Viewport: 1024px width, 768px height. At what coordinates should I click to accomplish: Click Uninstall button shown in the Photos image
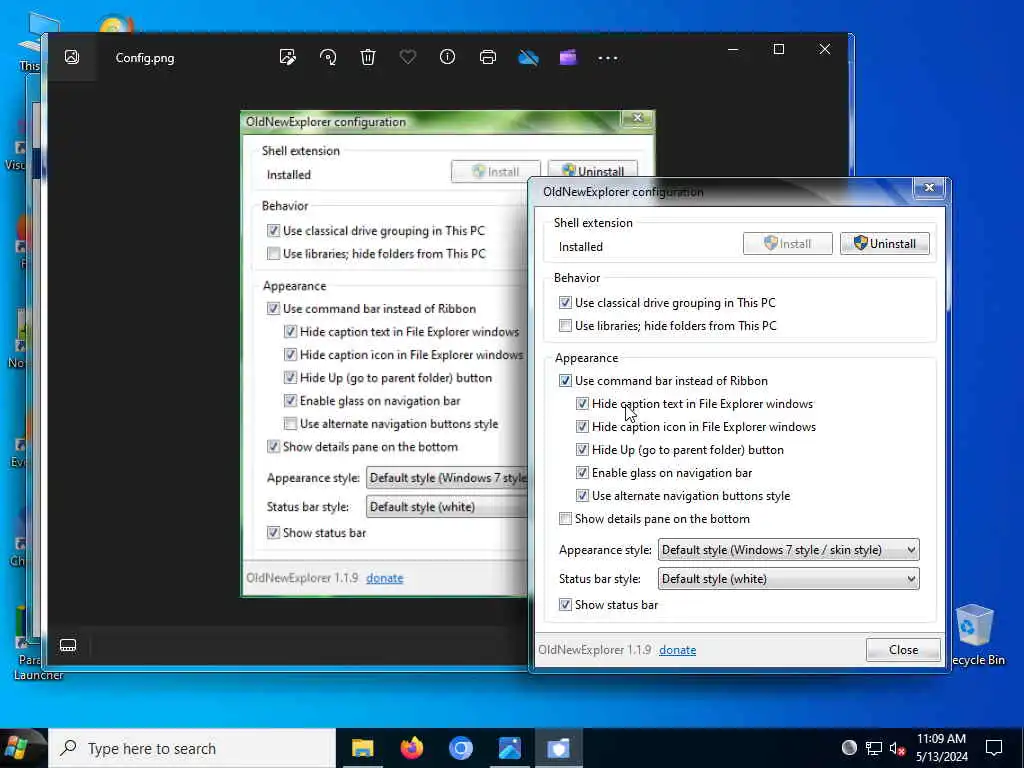(592, 171)
